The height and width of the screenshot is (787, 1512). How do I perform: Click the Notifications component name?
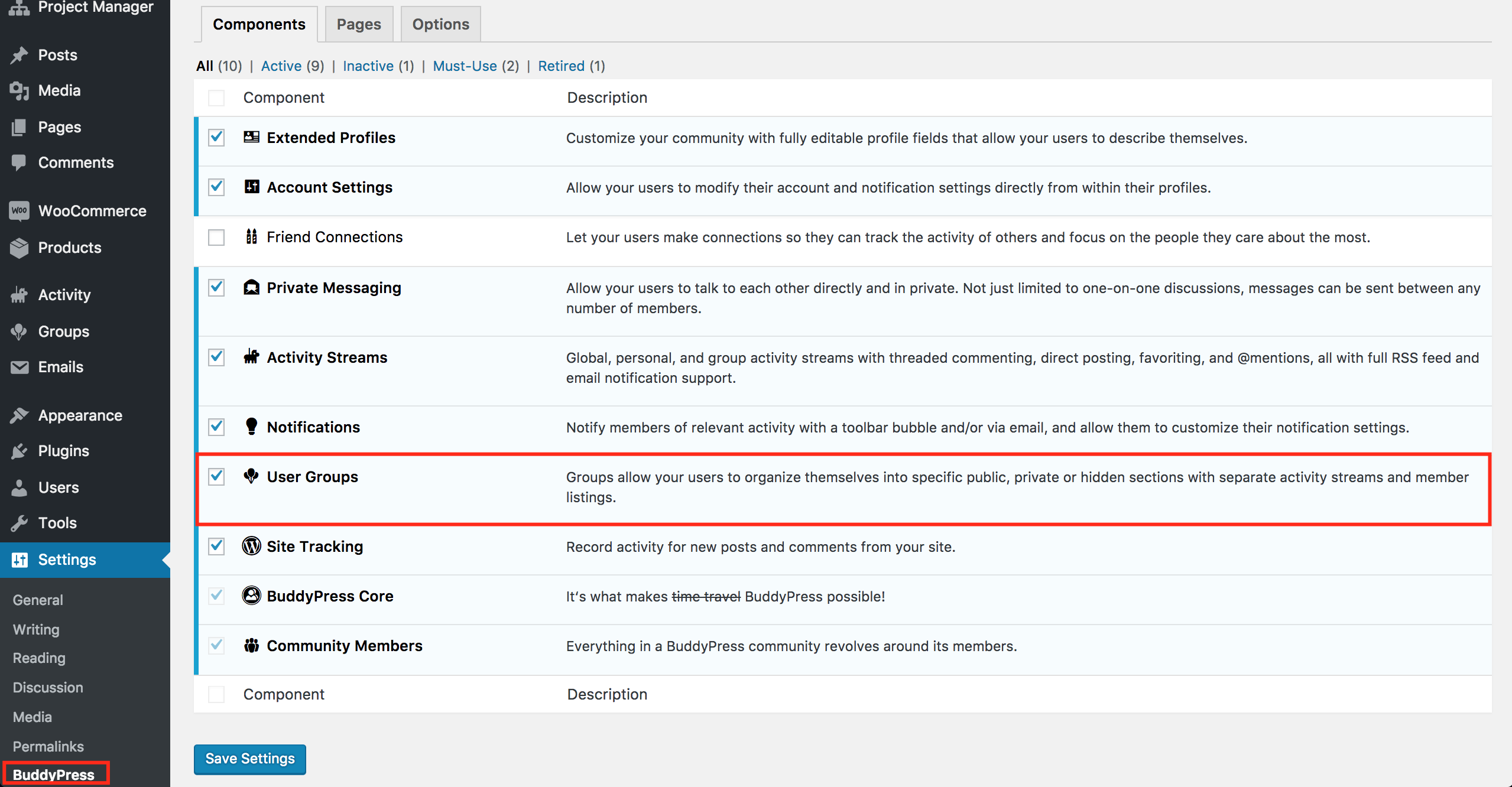[x=313, y=427]
